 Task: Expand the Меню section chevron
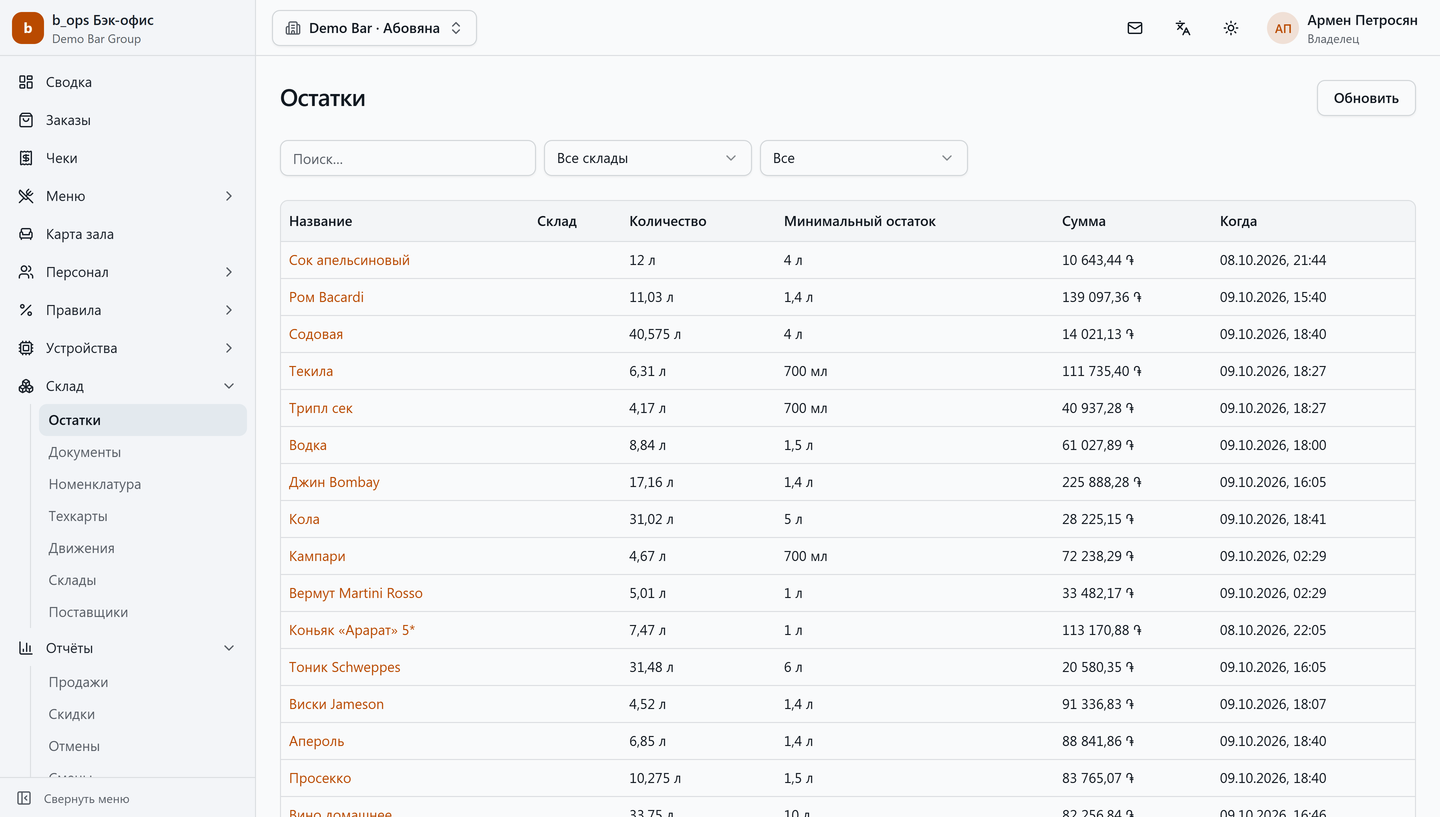tap(229, 196)
